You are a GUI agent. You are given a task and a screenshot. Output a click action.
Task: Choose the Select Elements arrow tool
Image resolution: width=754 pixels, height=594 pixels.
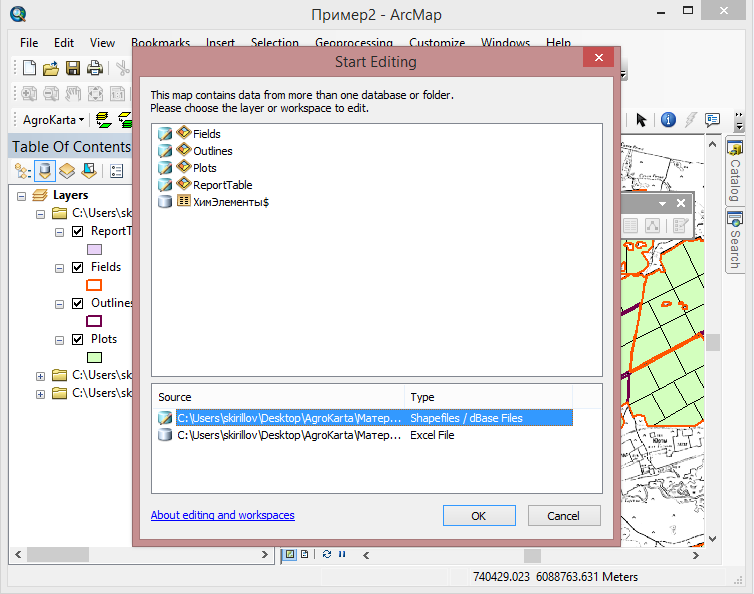pyautogui.click(x=641, y=119)
